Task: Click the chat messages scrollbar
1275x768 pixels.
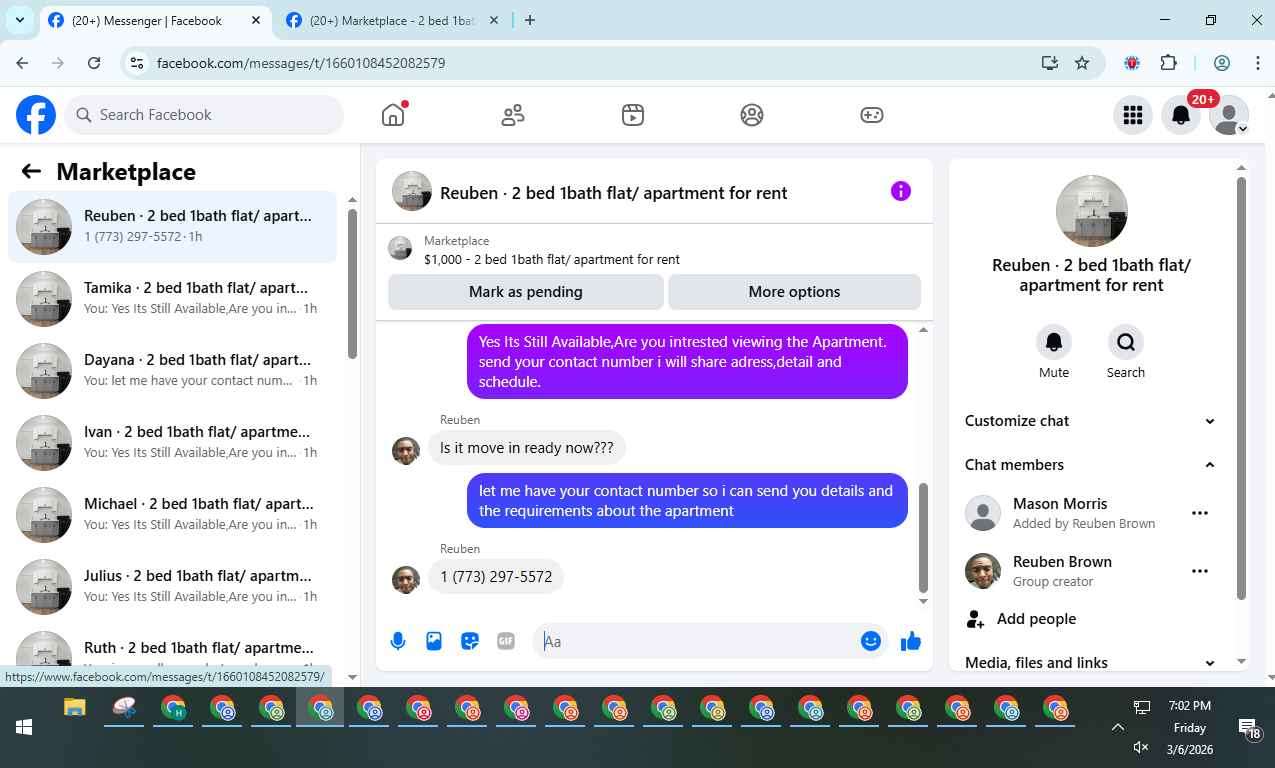Action: pyautogui.click(x=924, y=538)
